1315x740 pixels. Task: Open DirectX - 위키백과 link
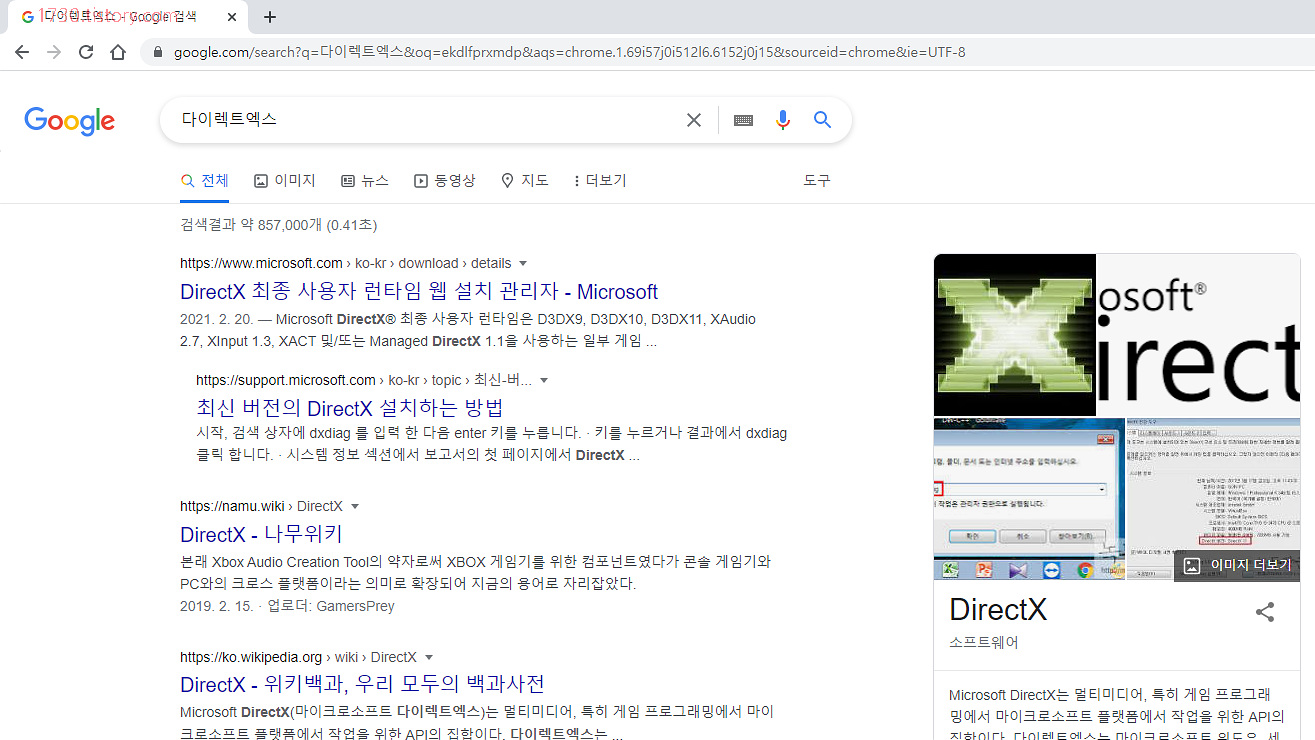362,685
